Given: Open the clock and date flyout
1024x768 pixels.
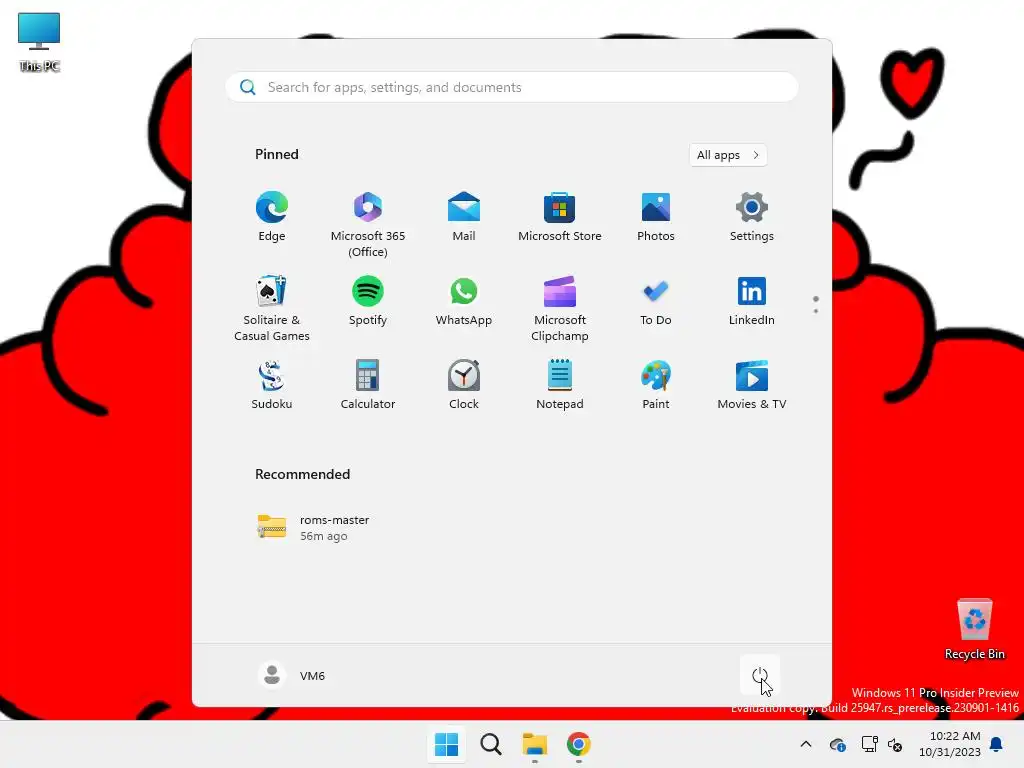Looking at the screenshot, I should tap(949, 744).
